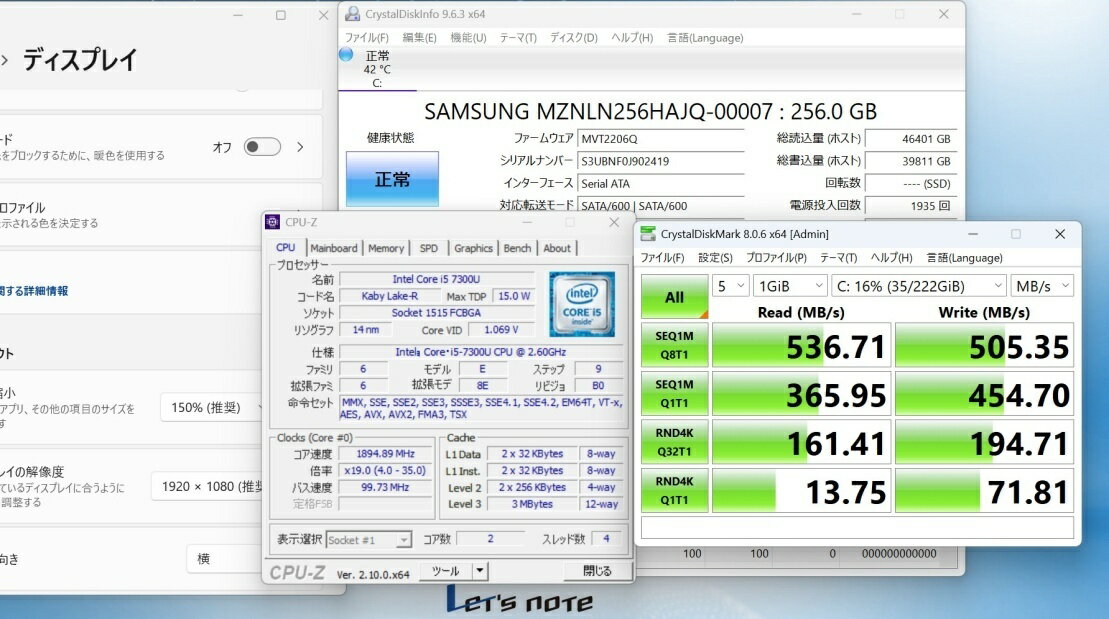Open the 1920 × 1080 resolution dropdown
The width and height of the screenshot is (1109, 619).
[208, 487]
